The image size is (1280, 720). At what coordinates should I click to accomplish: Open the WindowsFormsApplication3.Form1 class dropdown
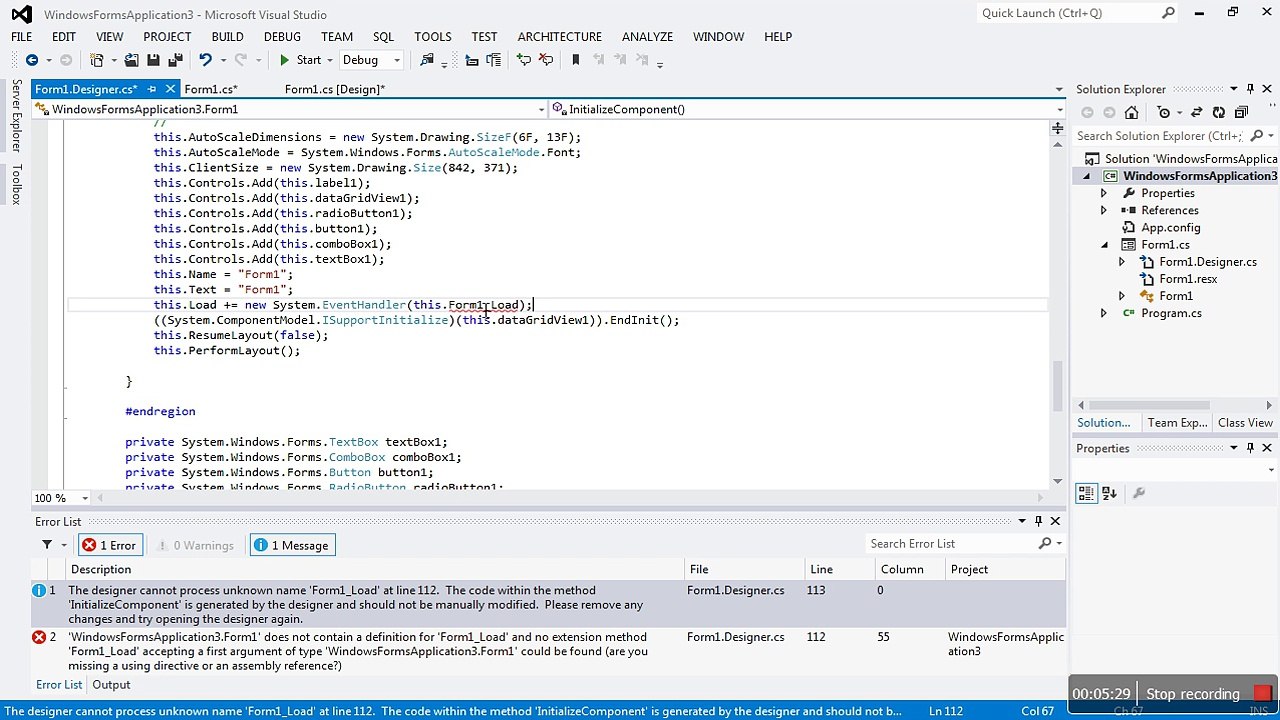(541, 109)
